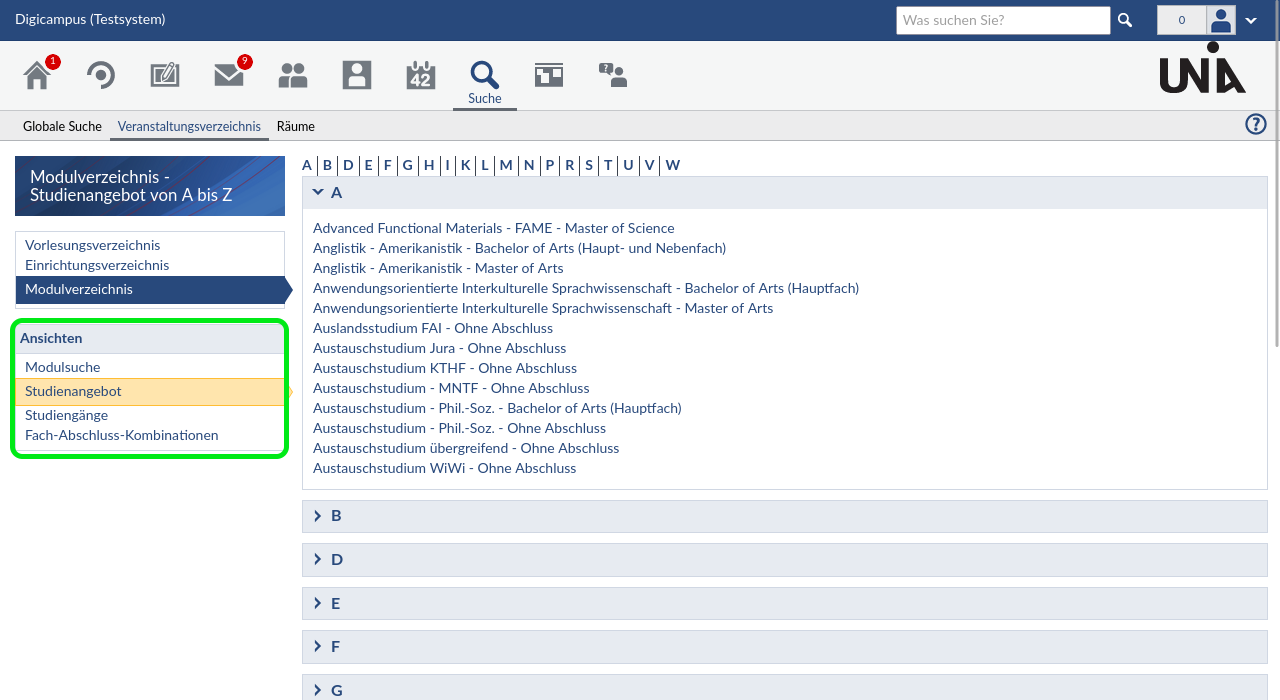Viewport: 1280px width, 700px height.
Task: Open Advanced Functional Materials - FAME link
Action: 493,228
